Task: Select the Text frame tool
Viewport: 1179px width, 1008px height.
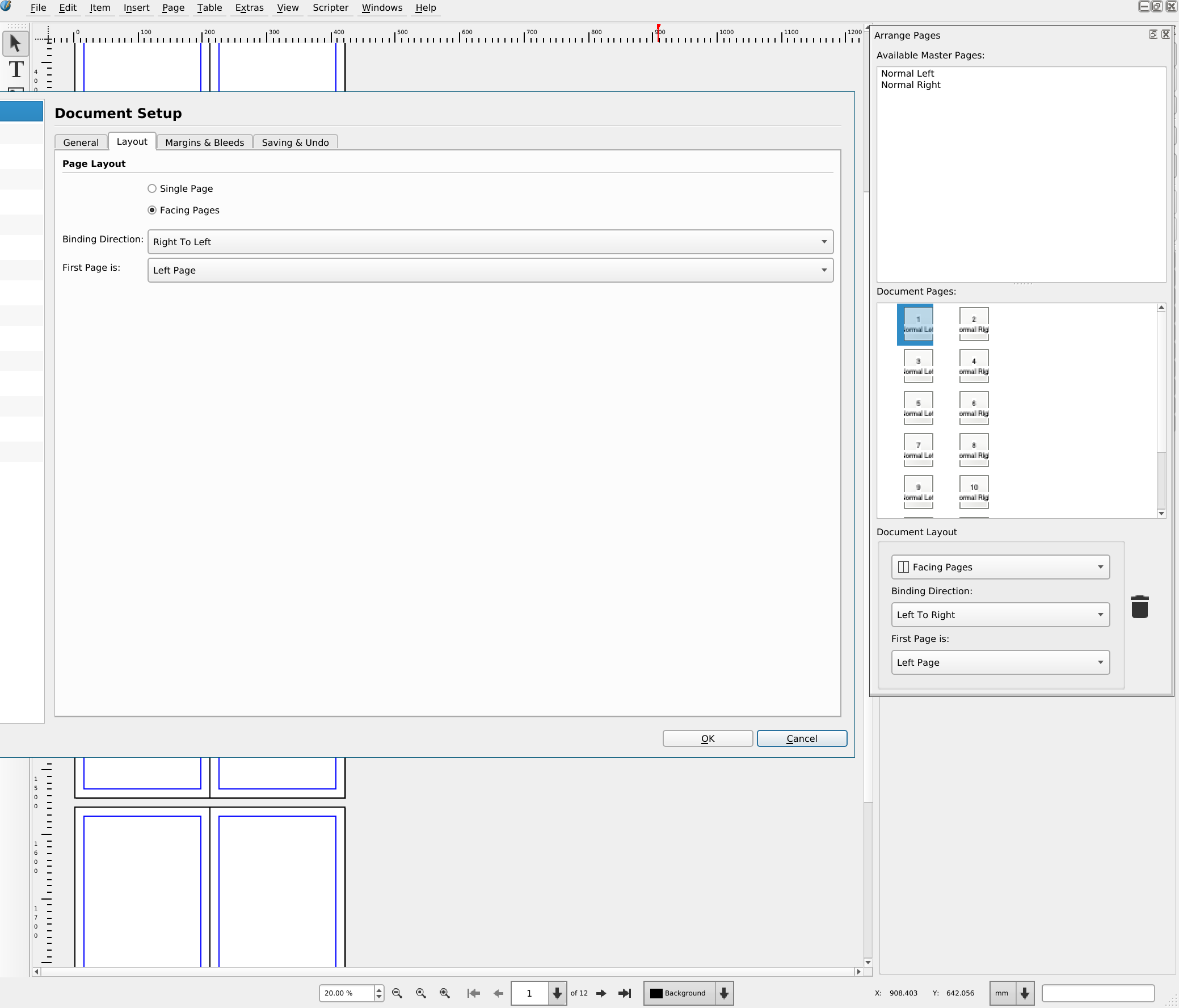Action: [16, 70]
